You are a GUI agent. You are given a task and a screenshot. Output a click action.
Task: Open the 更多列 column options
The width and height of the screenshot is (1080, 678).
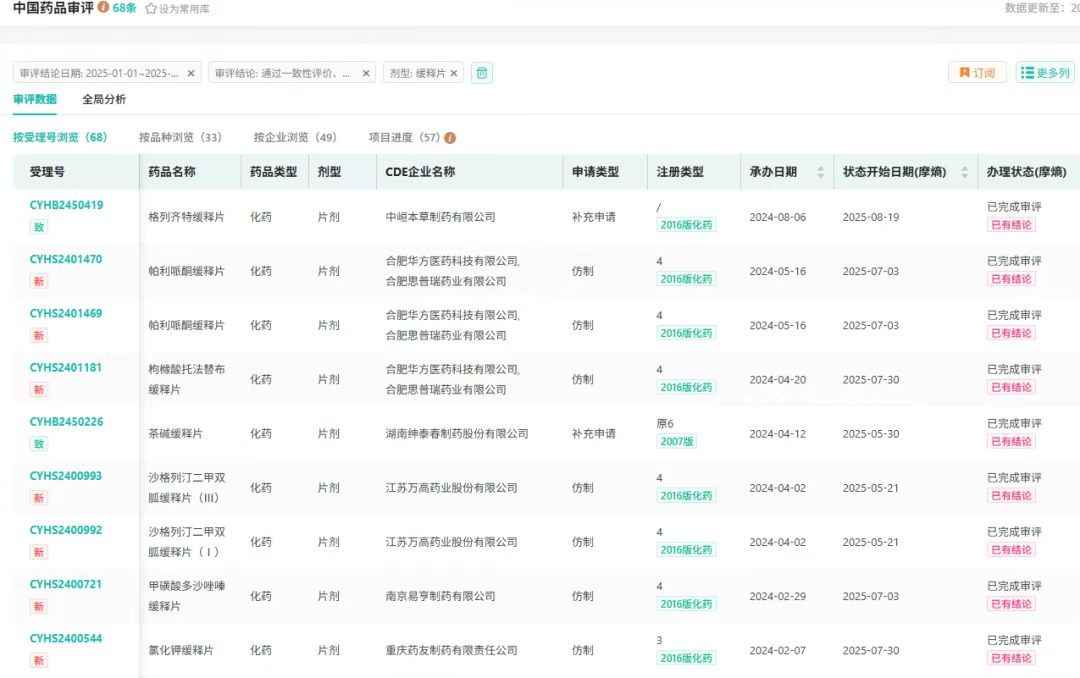click(x=1045, y=73)
